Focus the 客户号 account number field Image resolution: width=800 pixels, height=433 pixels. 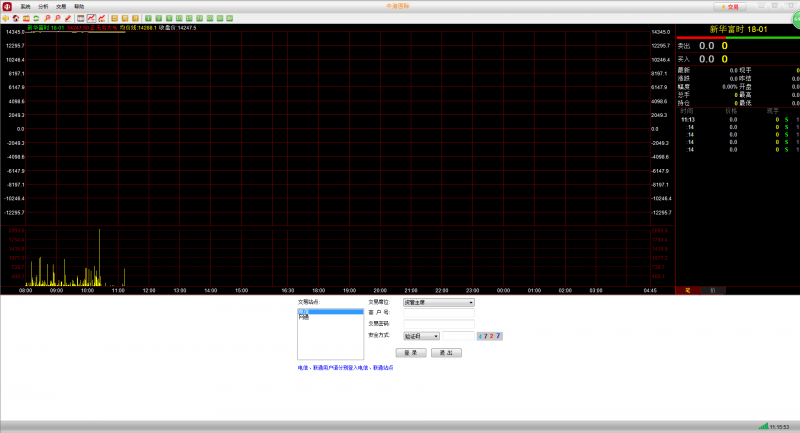click(439, 313)
